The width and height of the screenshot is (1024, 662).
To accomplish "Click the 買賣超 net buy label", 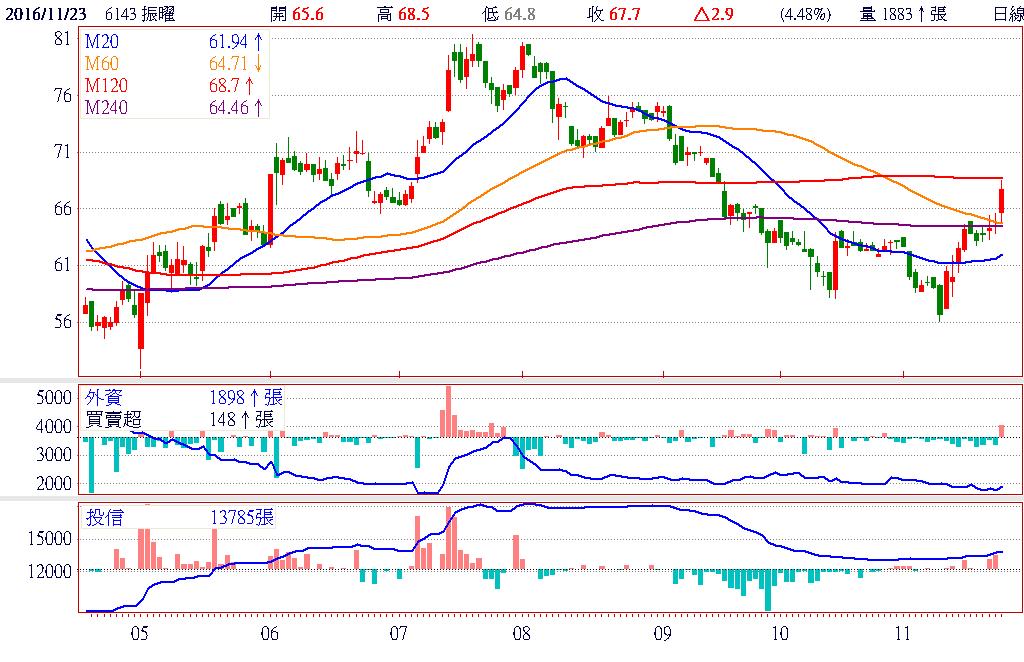I will click(114, 418).
